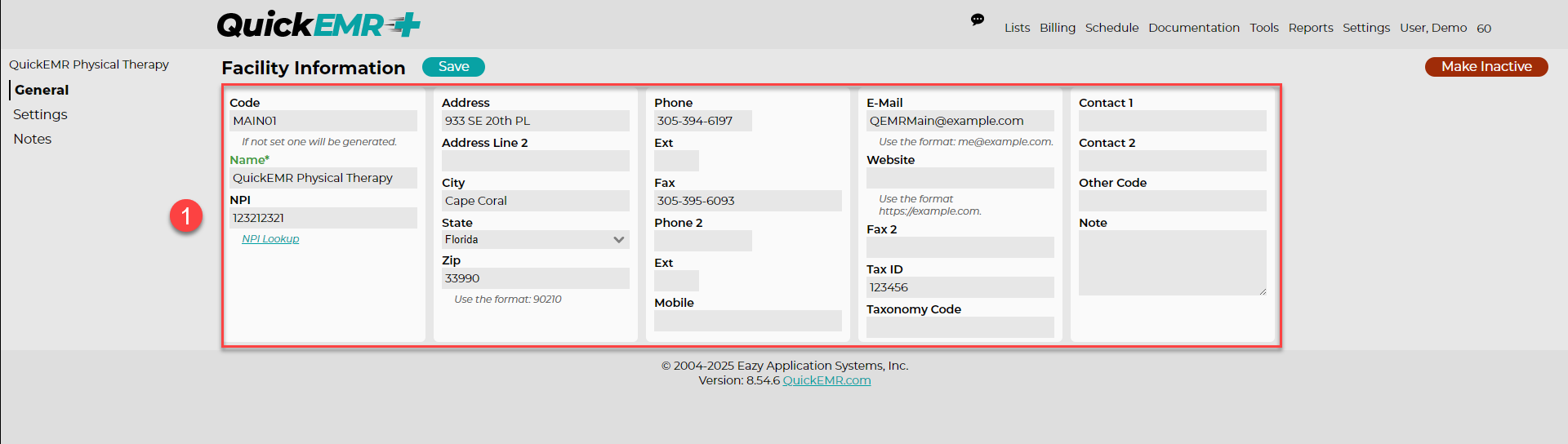Open the User, Demo menu
The height and width of the screenshot is (444, 1568).
[x=1433, y=28]
